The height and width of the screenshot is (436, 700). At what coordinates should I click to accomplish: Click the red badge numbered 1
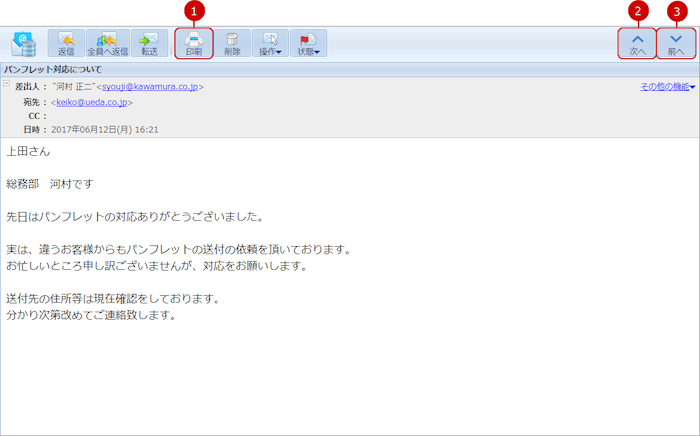(x=196, y=11)
